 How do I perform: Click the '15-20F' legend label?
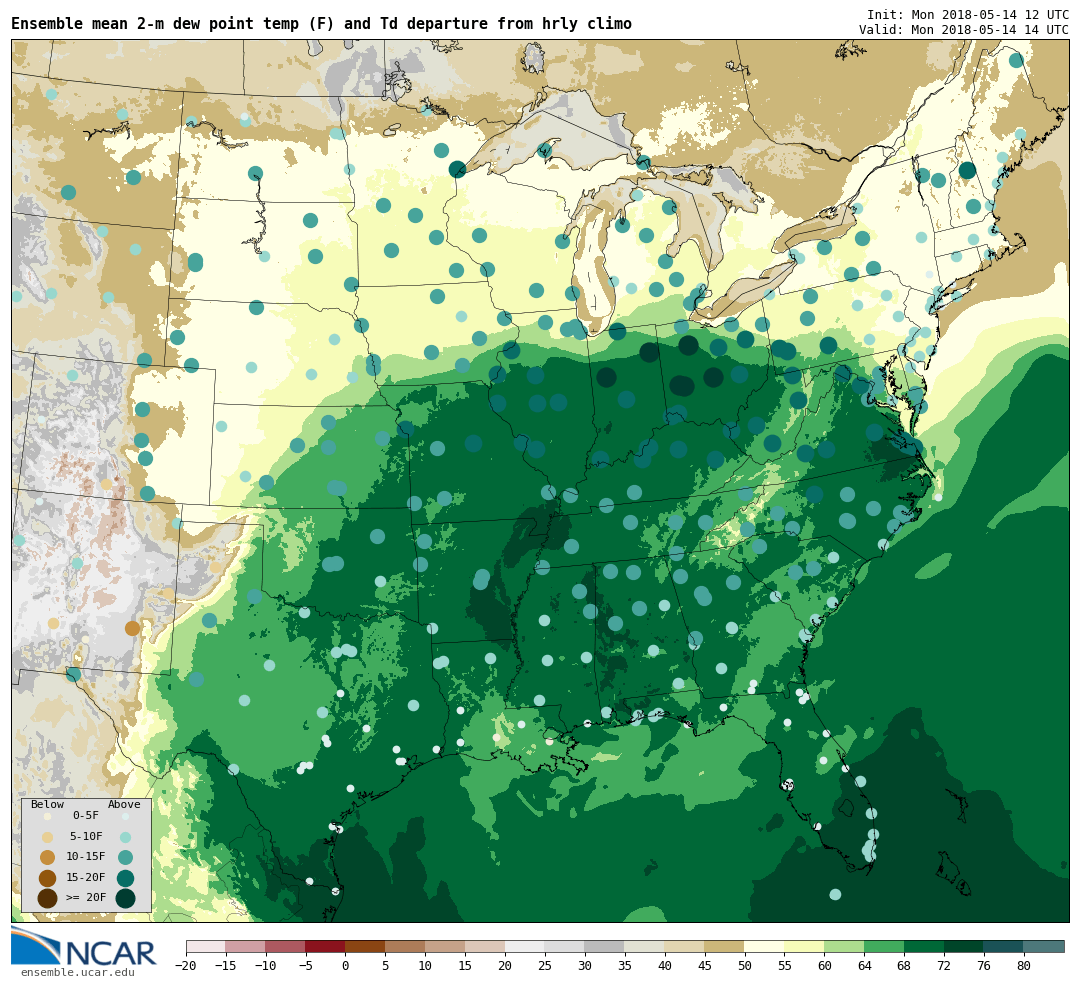(86, 878)
